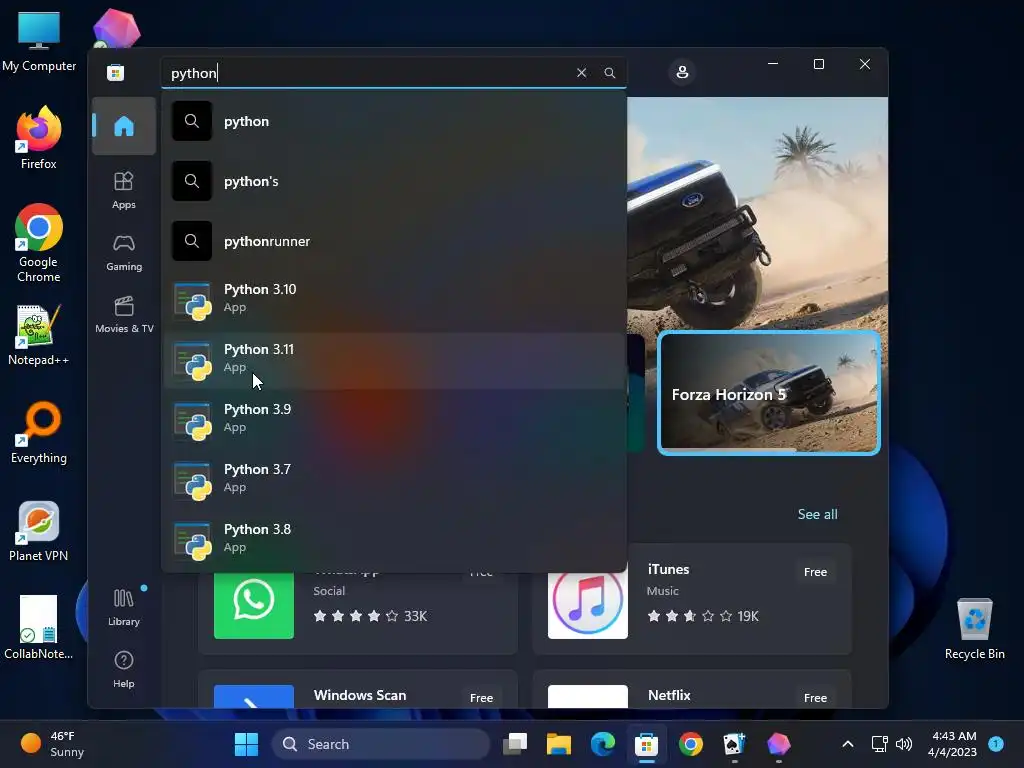Screen dimensions: 1024x768
Task: Maximize the Microsoft Store window
Action: click(818, 64)
